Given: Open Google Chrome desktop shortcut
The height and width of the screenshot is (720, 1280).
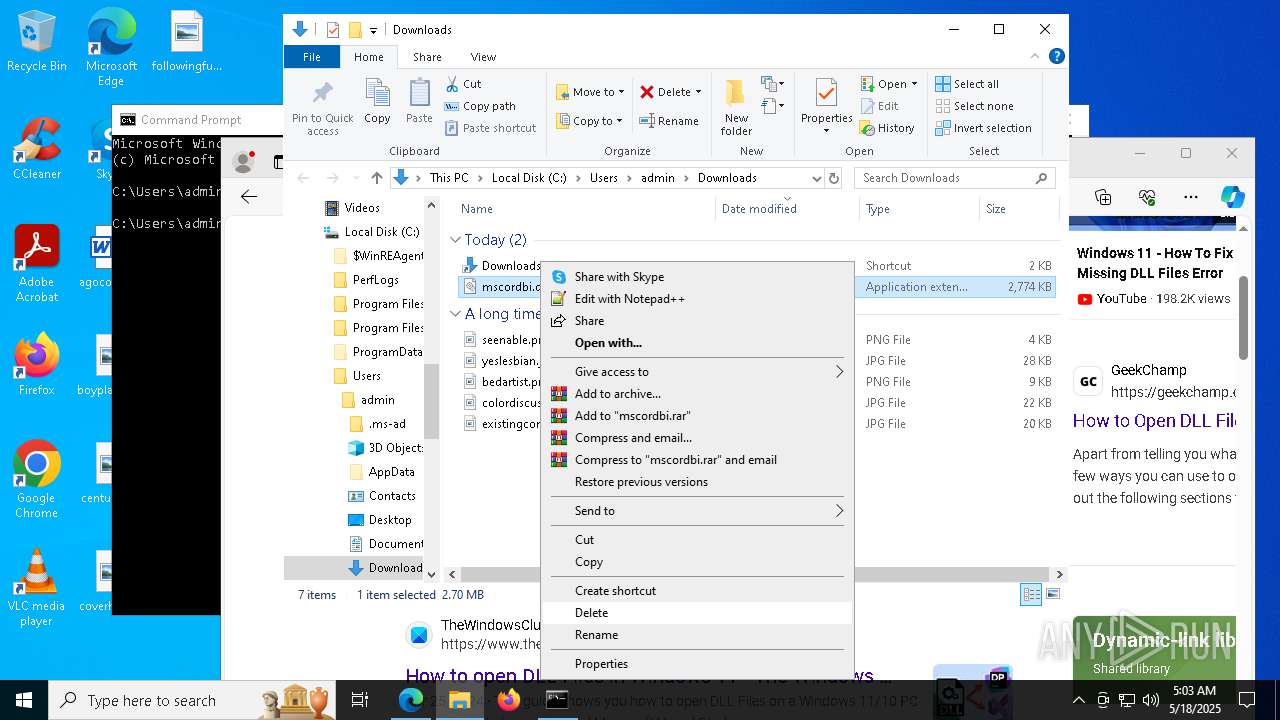Looking at the screenshot, I should (36, 480).
